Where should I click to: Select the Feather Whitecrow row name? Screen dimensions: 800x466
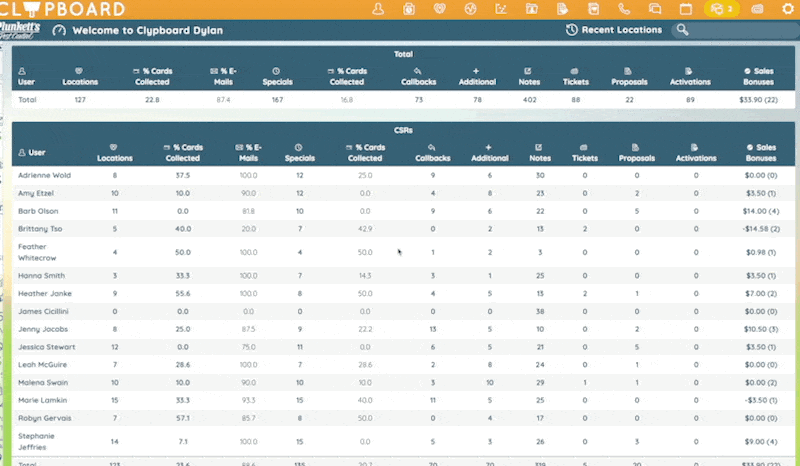click(x=37, y=252)
